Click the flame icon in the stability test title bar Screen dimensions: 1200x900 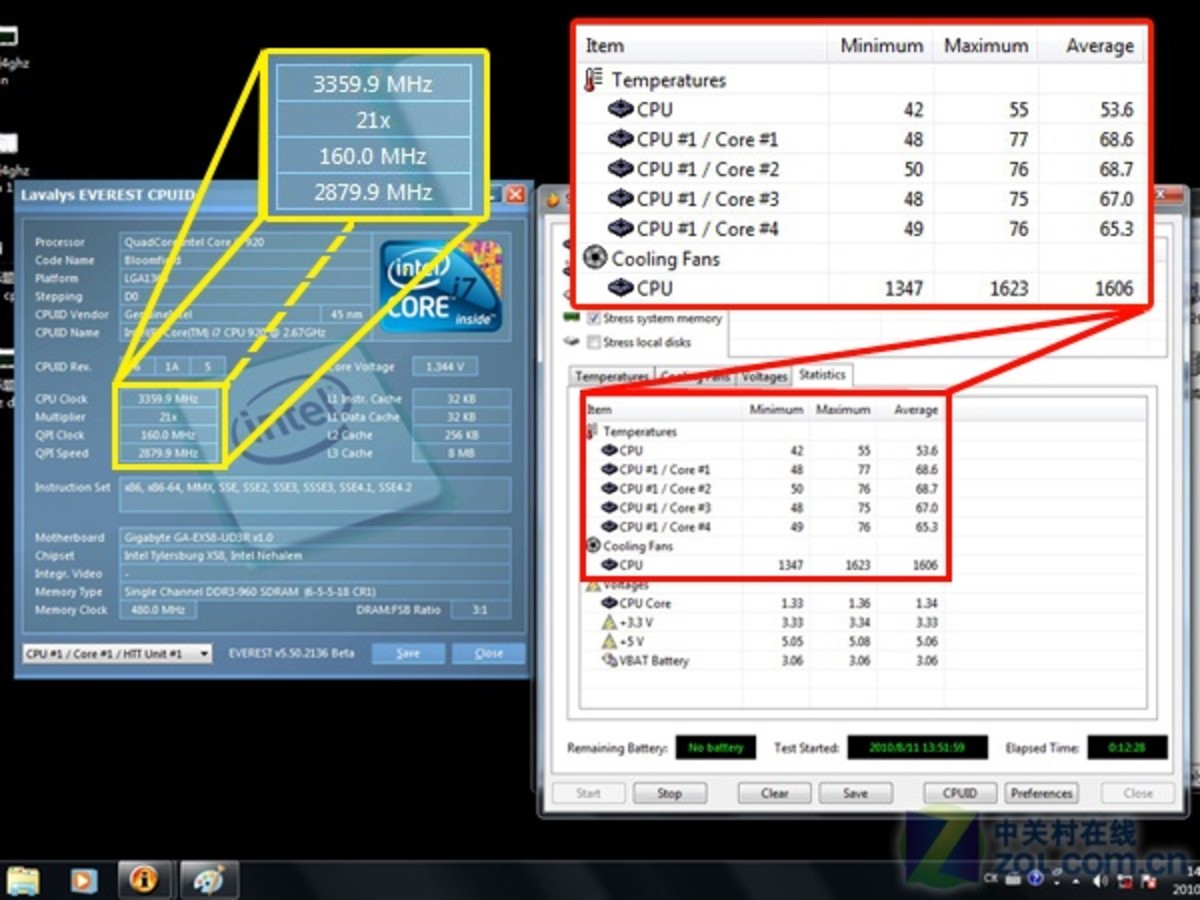(552, 199)
